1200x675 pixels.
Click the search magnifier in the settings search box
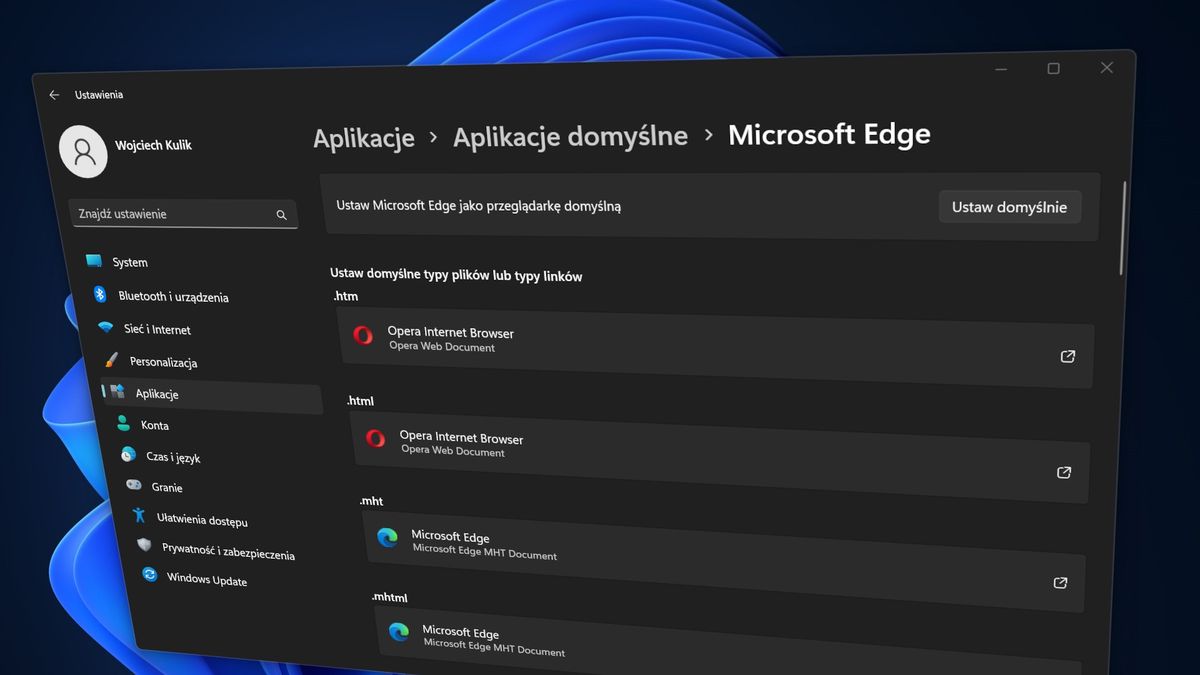(x=283, y=214)
